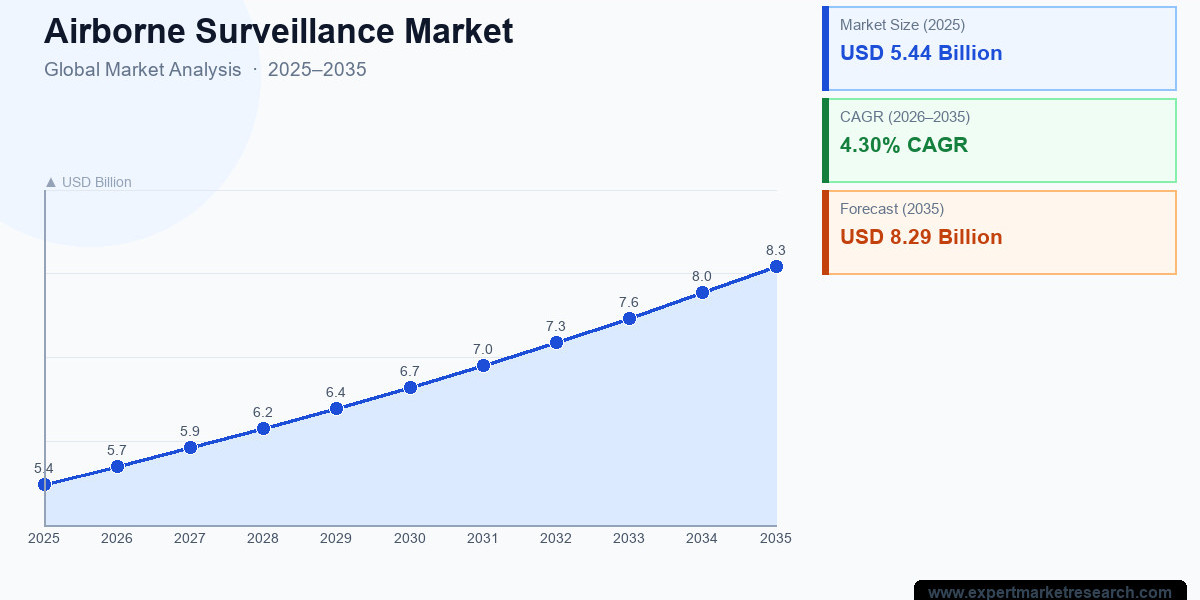Click the 2026 x-axis year label
This screenshot has height=600, width=1200.
[x=117, y=538]
